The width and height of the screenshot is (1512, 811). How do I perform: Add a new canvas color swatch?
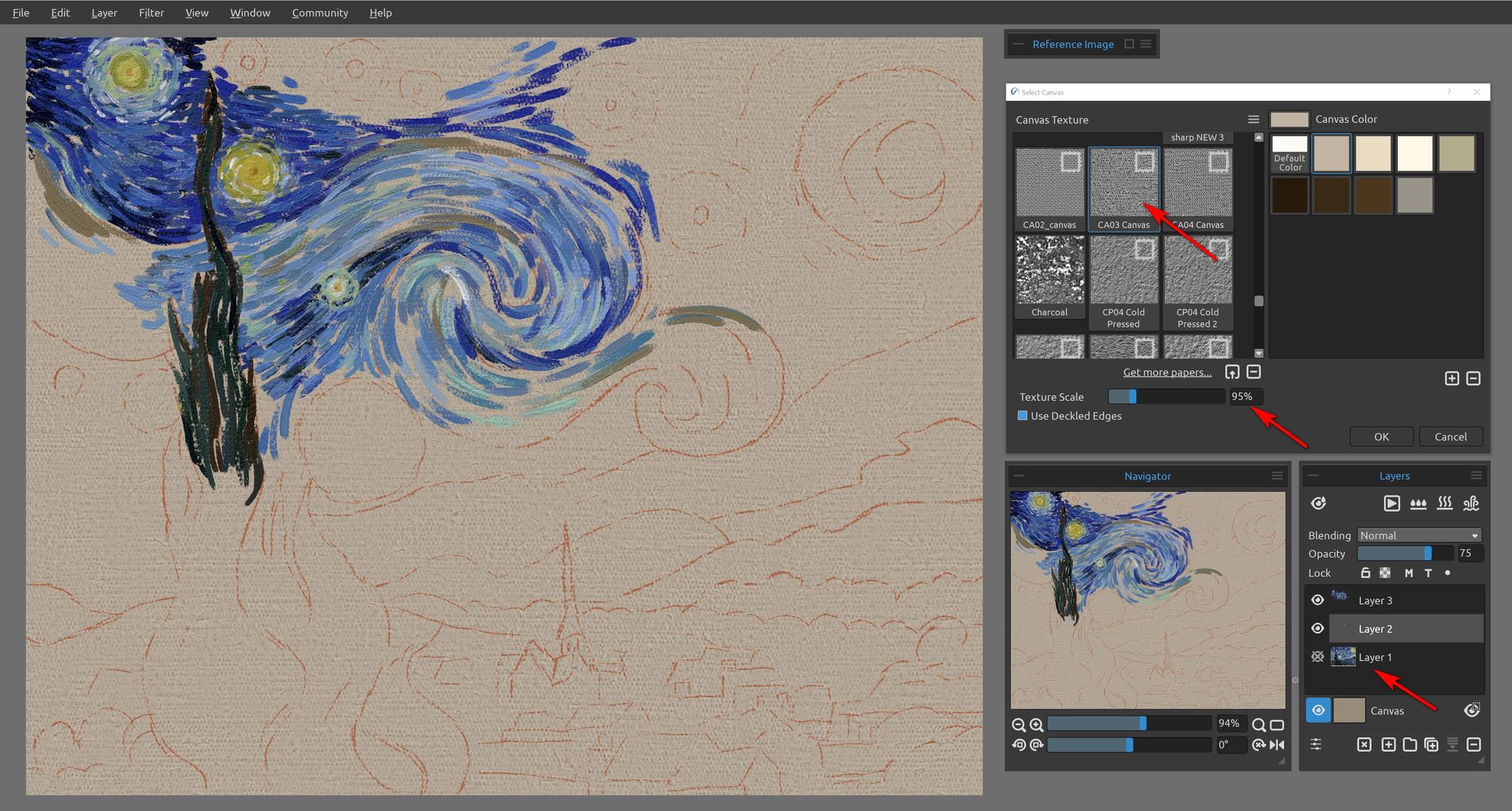point(1452,379)
